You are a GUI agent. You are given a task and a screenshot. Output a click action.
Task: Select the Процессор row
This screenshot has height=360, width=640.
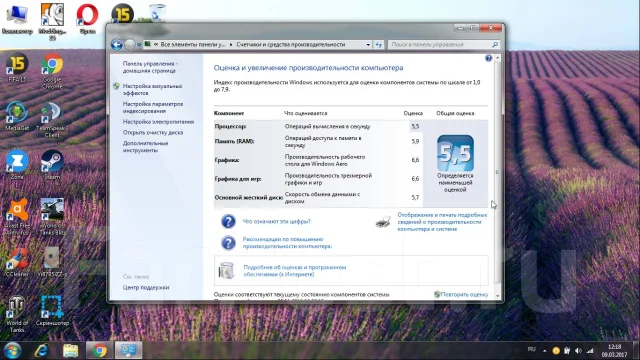(318, 127)
